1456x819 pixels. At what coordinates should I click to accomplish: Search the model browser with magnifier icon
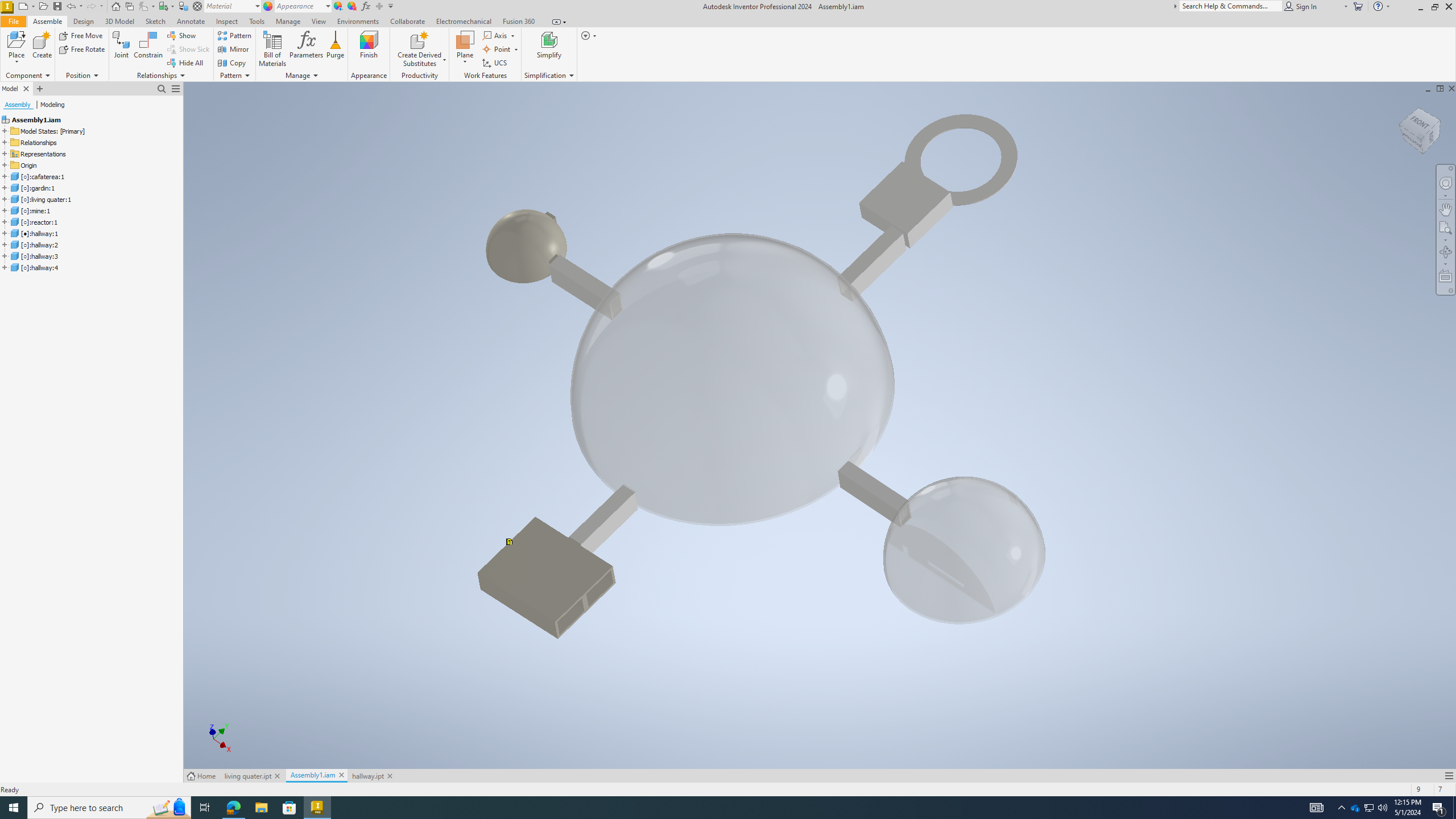pyautogui.click(x=162, y=89)
